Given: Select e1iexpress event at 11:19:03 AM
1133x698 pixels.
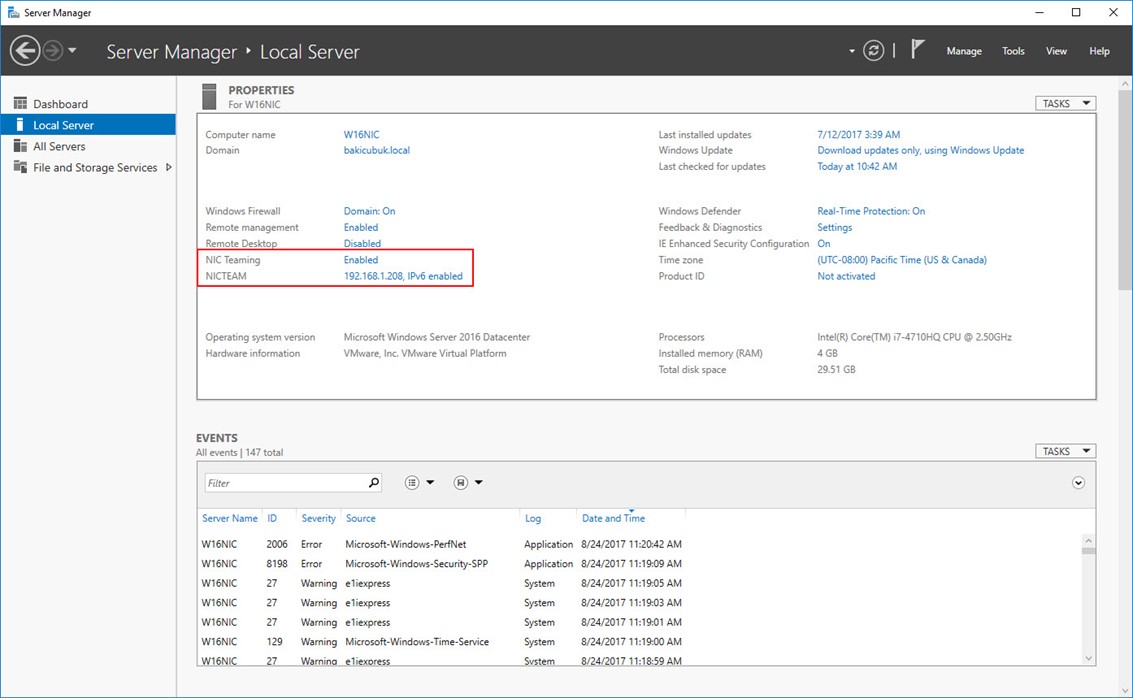Looking at the screenshot, I should coord(639,603).
